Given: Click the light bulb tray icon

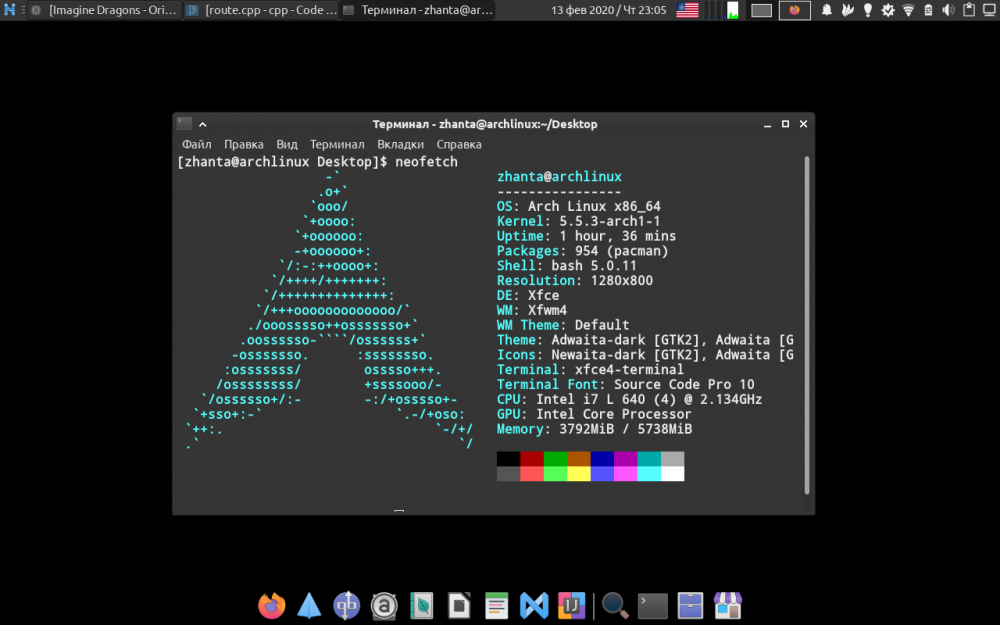Looking at the screenshot, I should [867, 10].
